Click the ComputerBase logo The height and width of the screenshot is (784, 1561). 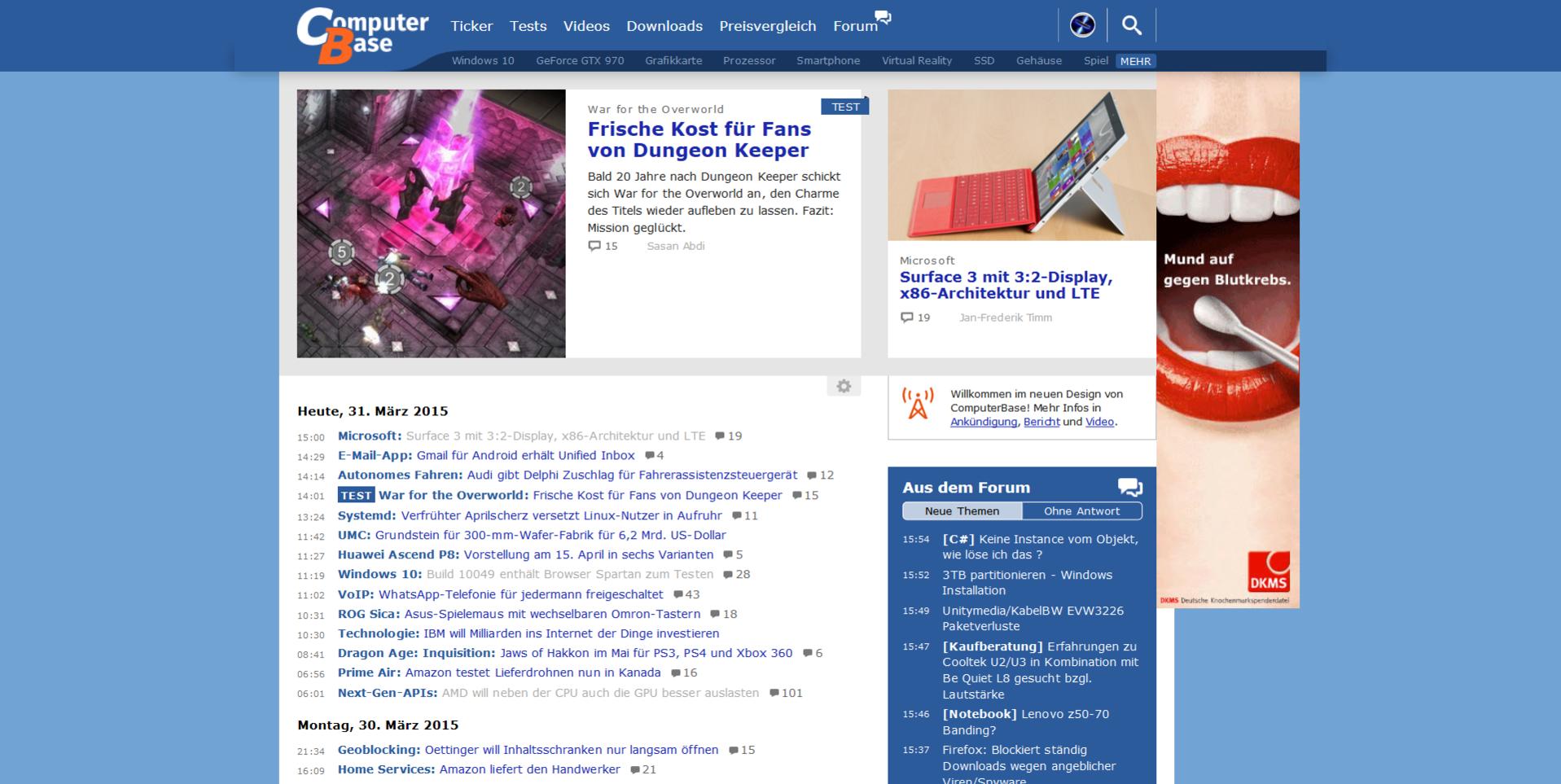(362, 36)
